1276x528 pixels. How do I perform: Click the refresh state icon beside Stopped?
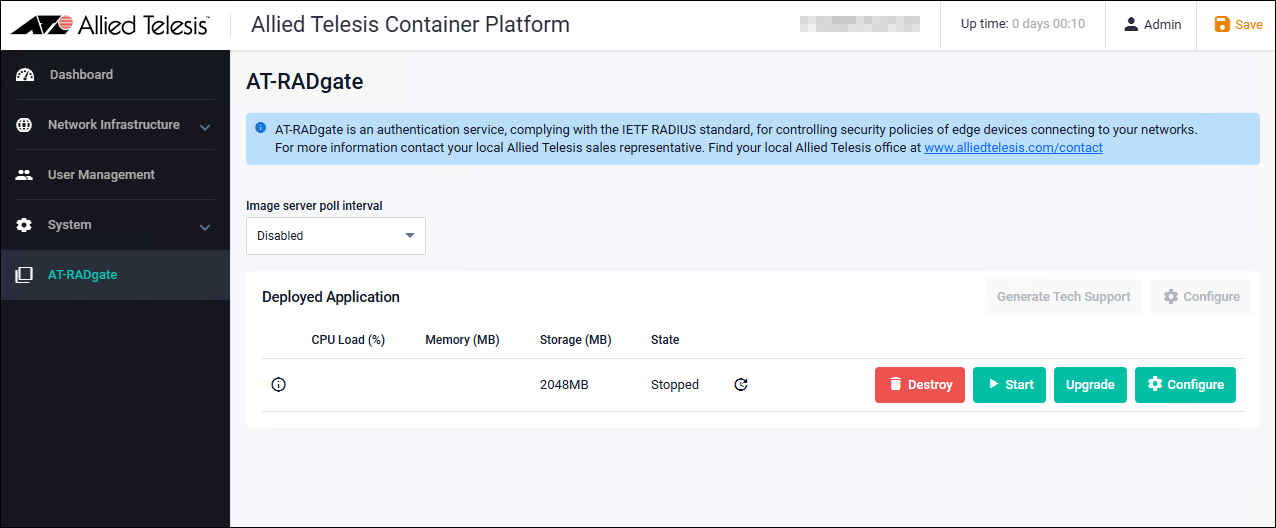[x=741, y=385]
